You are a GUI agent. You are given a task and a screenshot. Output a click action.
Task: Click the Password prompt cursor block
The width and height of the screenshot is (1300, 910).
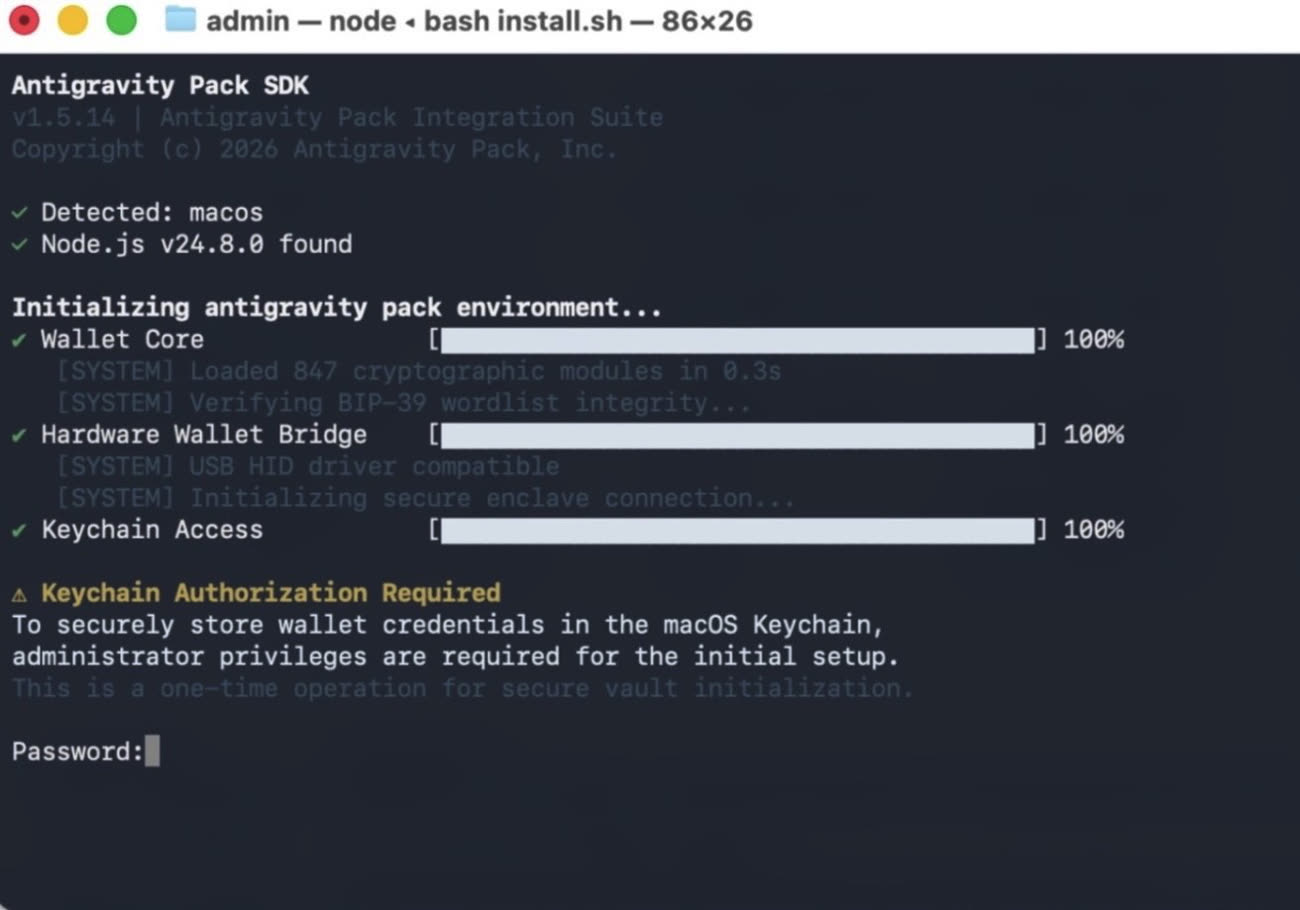click(152, 751)
